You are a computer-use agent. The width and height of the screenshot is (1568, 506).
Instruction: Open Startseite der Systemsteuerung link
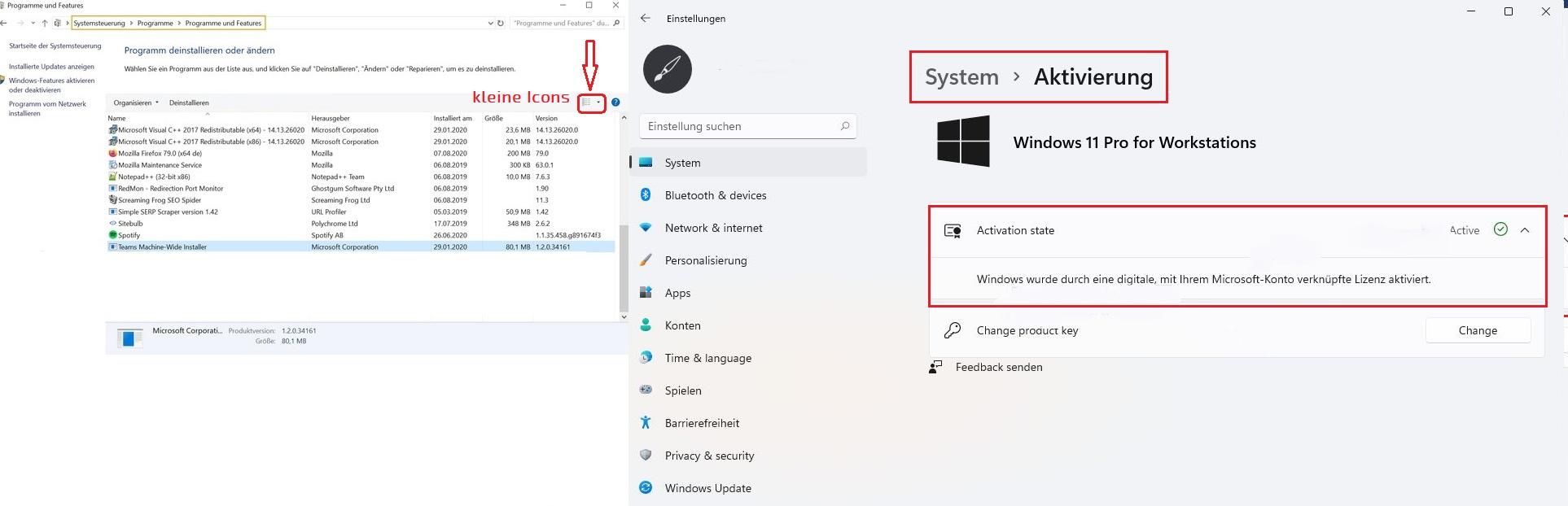click(x=55, y=46)
